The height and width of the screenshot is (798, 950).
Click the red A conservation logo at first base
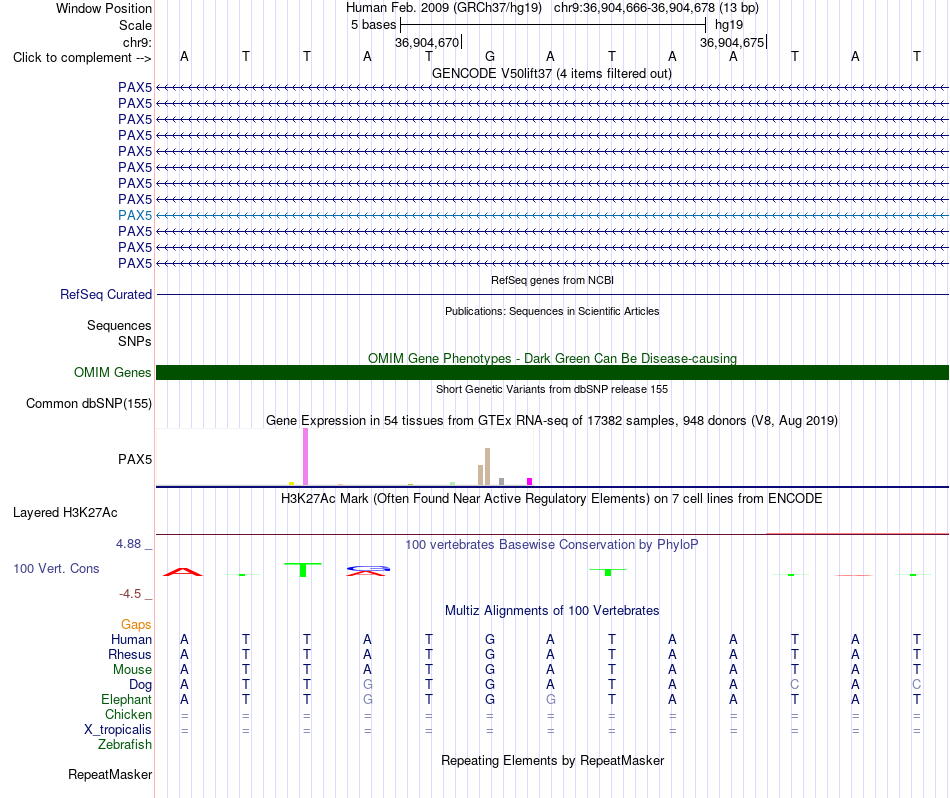point(183,572)
